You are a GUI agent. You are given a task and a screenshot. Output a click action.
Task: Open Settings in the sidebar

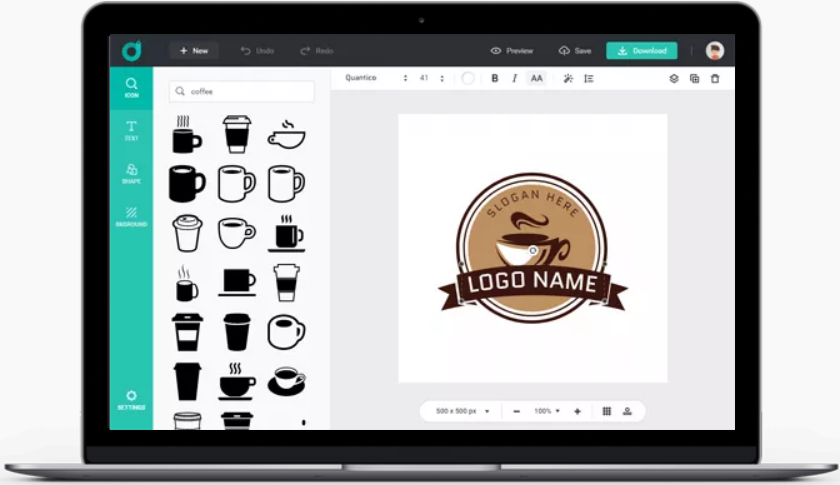point(131,400)
